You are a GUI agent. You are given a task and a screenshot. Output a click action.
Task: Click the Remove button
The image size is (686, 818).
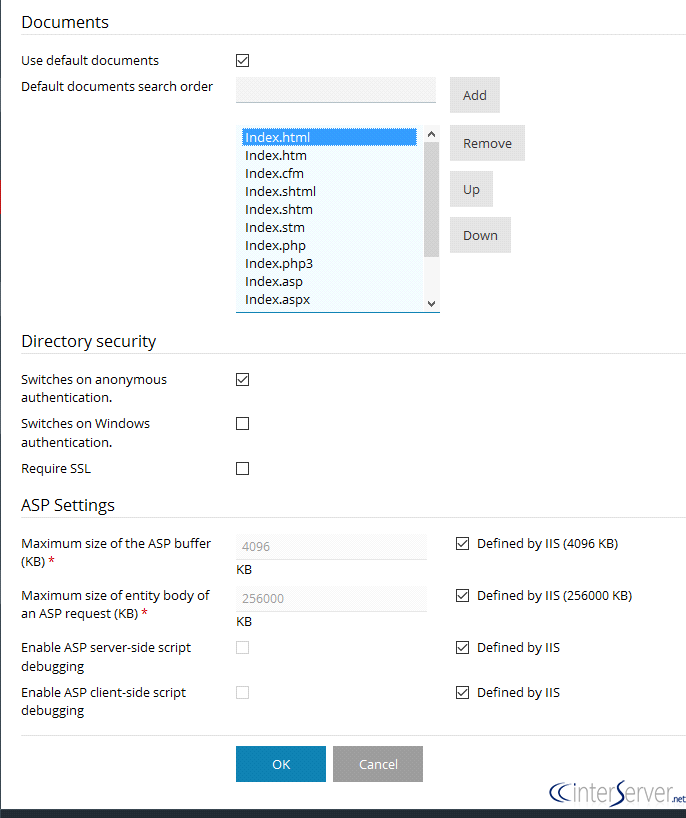point(487,143)
